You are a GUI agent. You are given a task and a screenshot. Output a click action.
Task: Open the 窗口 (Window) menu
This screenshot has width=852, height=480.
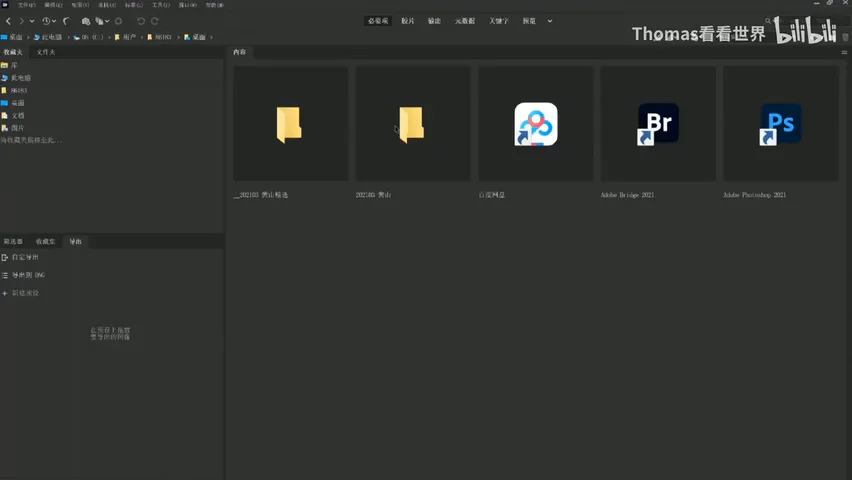188,5
